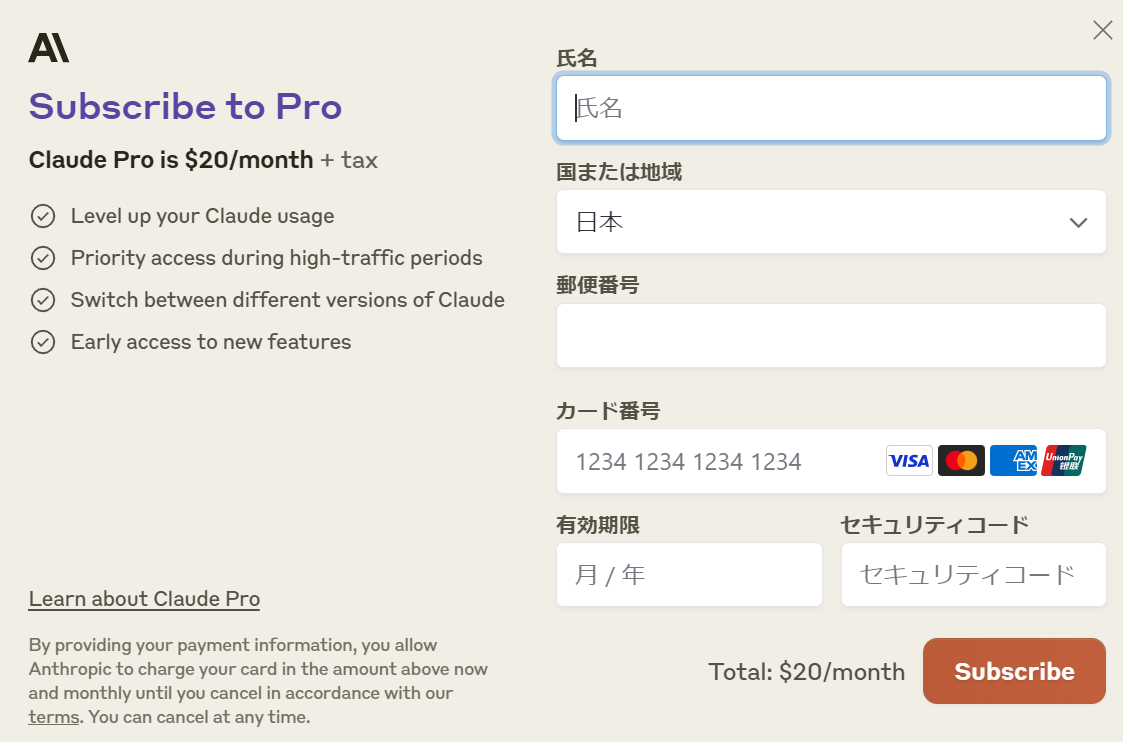Screen dimensions: 1123x742
Task: Click checkmark beside Priority access feature
Action: coord(43,258)
